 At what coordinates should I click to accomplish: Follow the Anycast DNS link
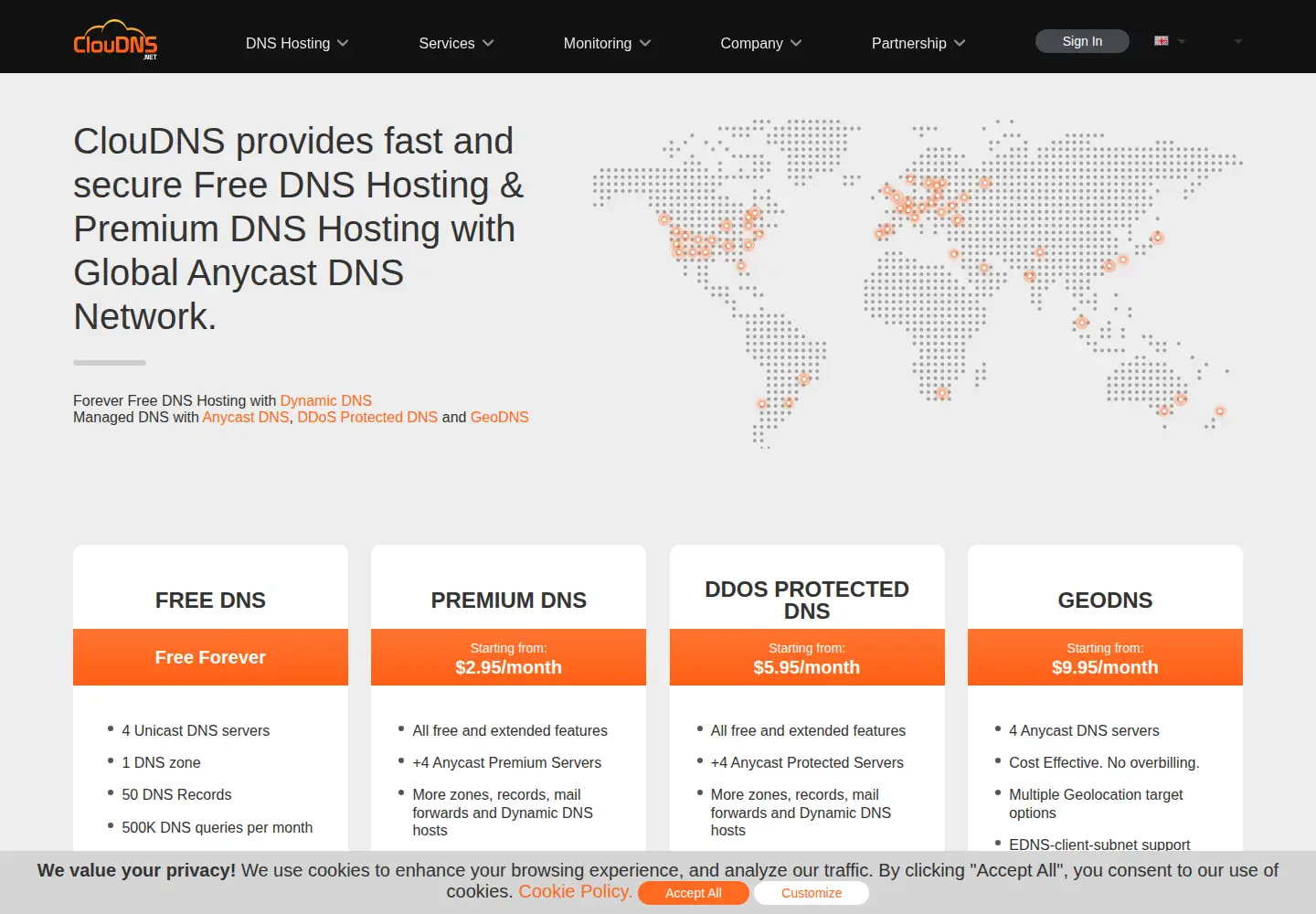coord(246,417)
